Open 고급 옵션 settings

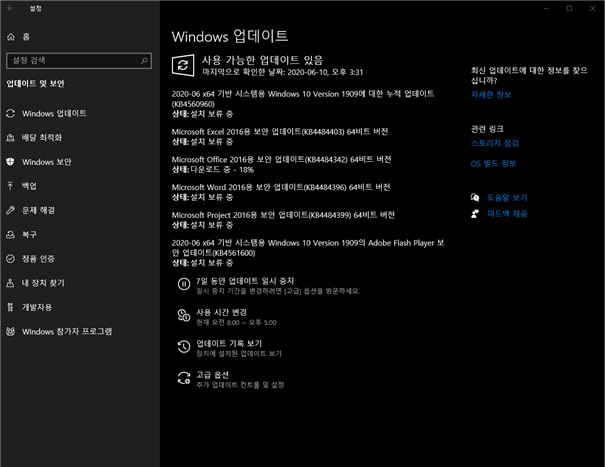[x=212, y=375]
